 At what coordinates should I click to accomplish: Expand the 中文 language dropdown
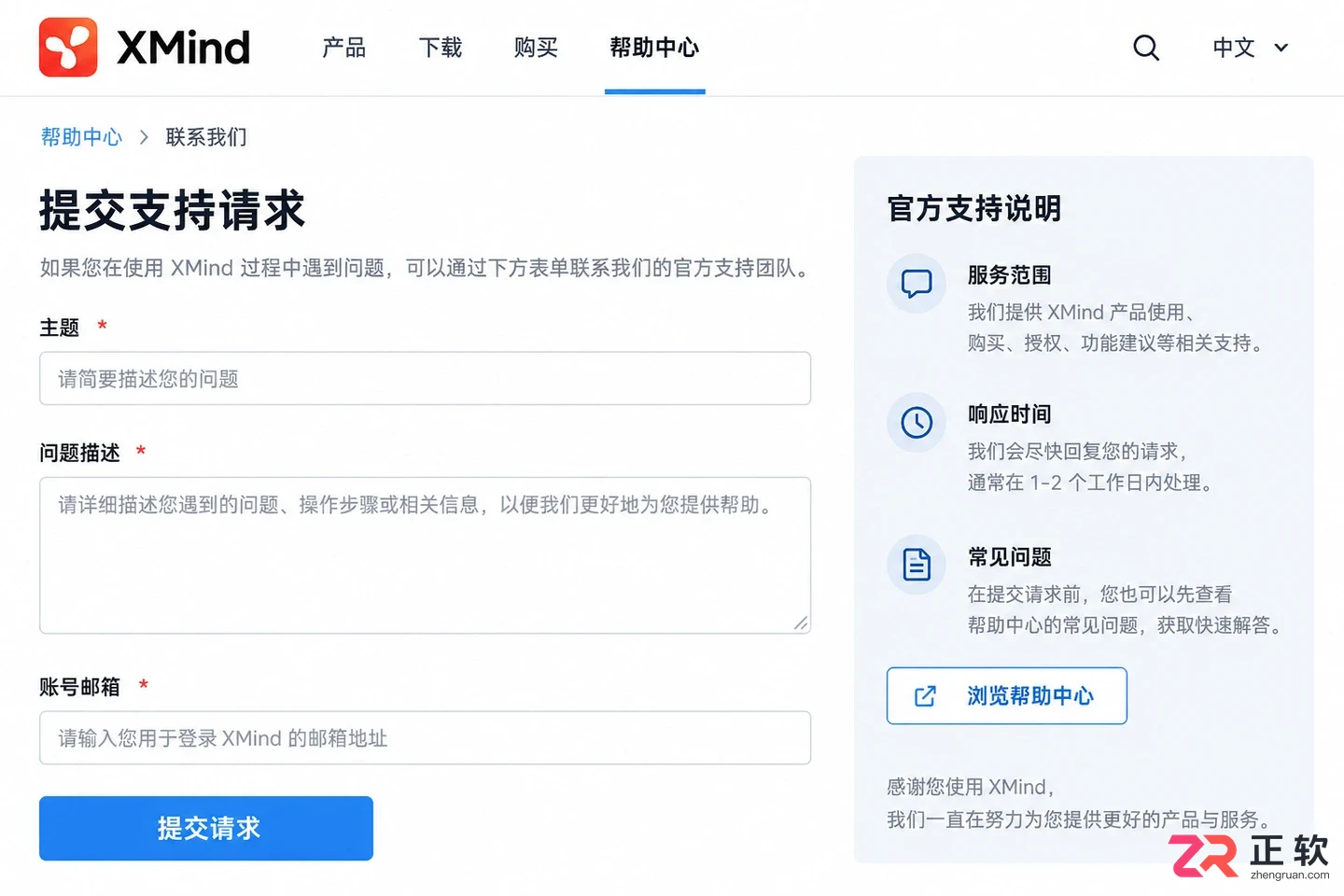(1251, 48)
